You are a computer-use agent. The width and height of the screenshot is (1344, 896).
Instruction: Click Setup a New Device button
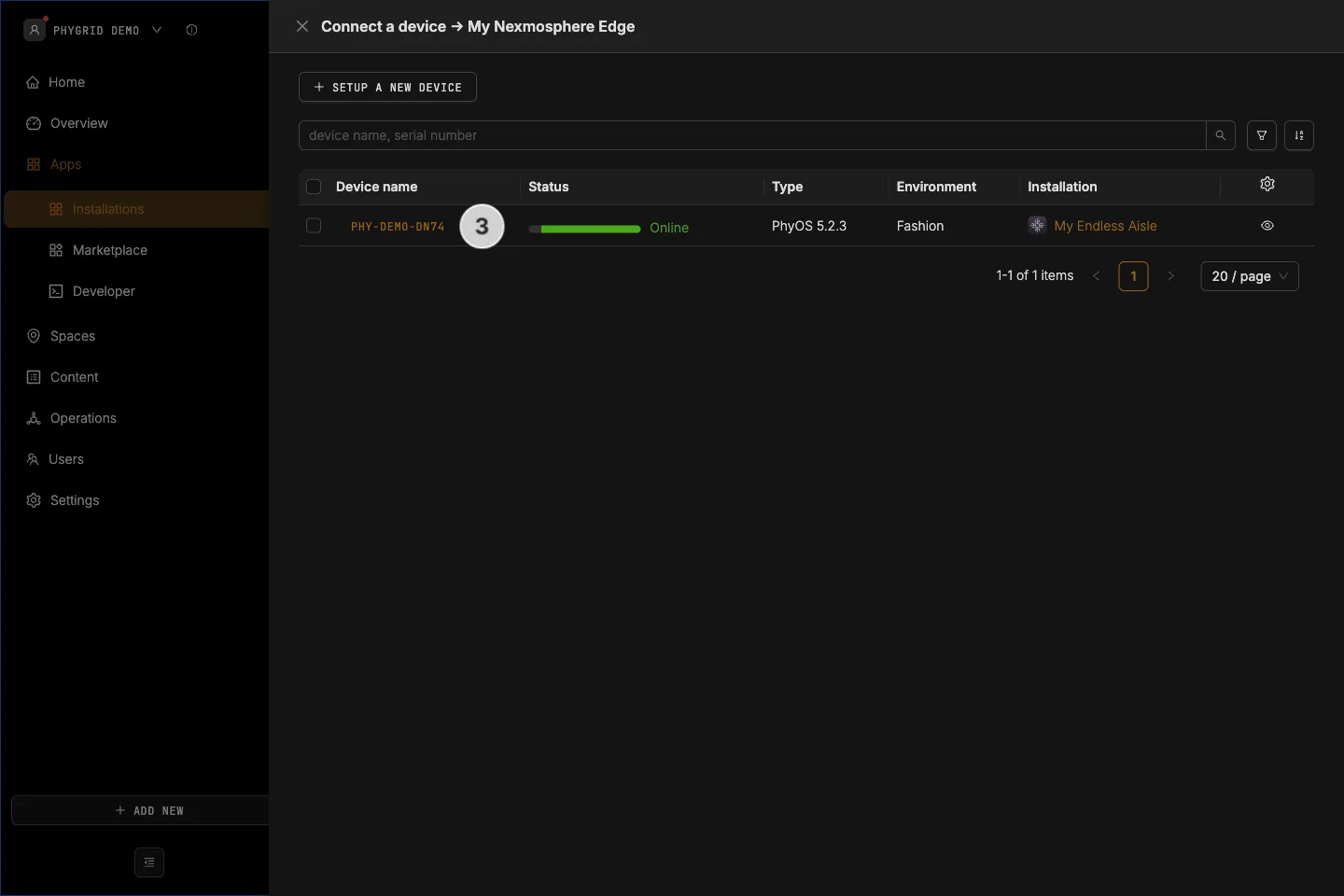pyautogui.click(x=387, y=87)
